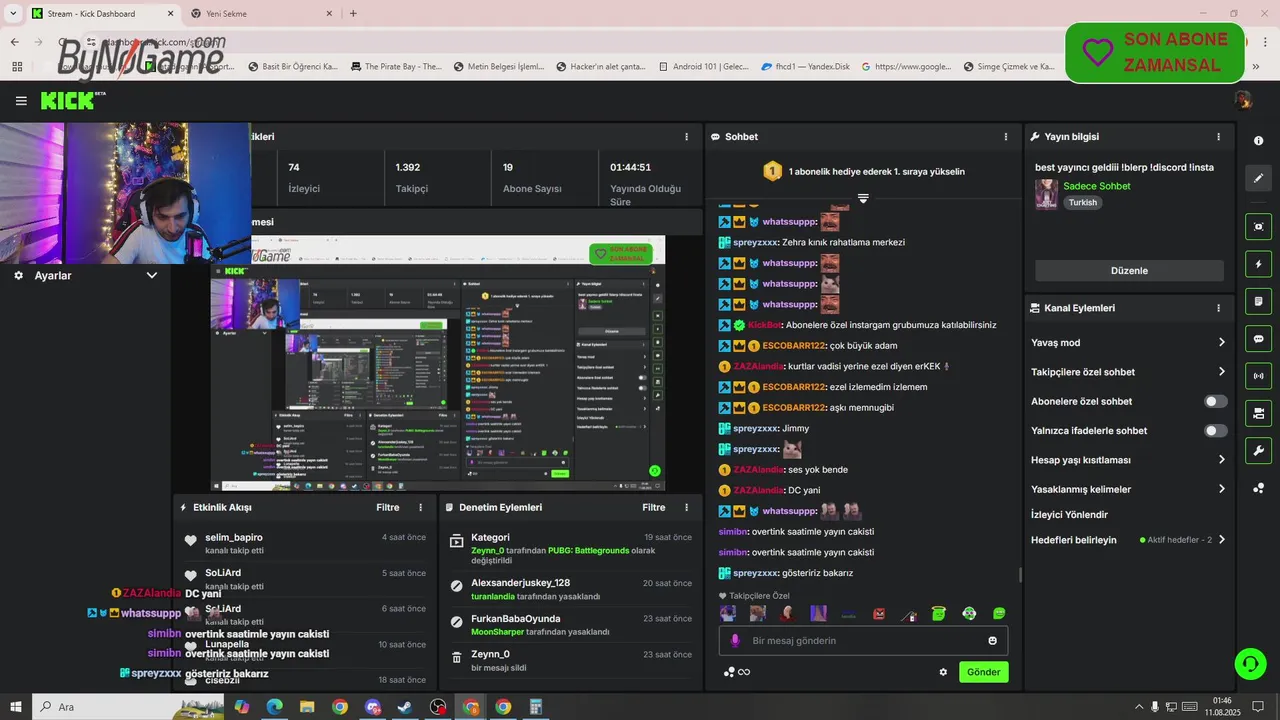Click the pencil edit icon in sidebar

[1258, 178]
